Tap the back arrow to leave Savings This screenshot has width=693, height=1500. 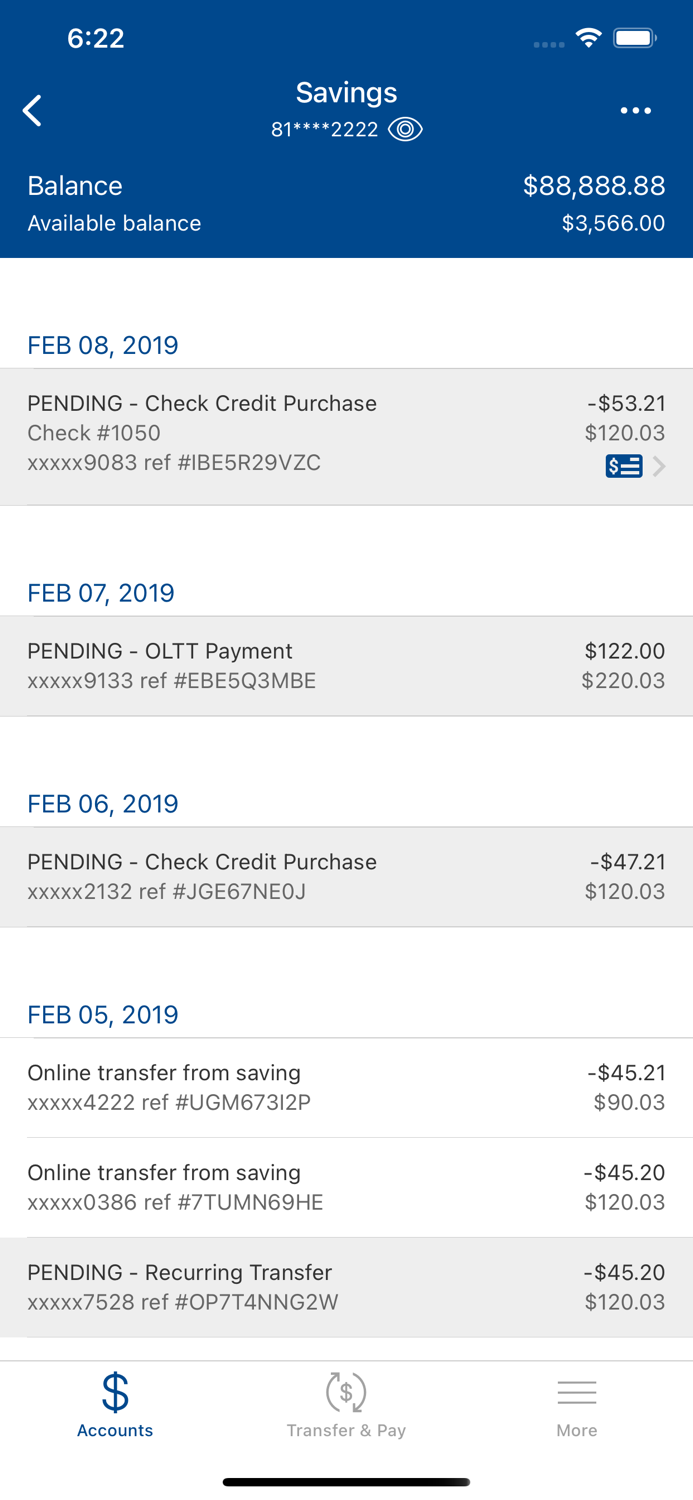(31, 110)
